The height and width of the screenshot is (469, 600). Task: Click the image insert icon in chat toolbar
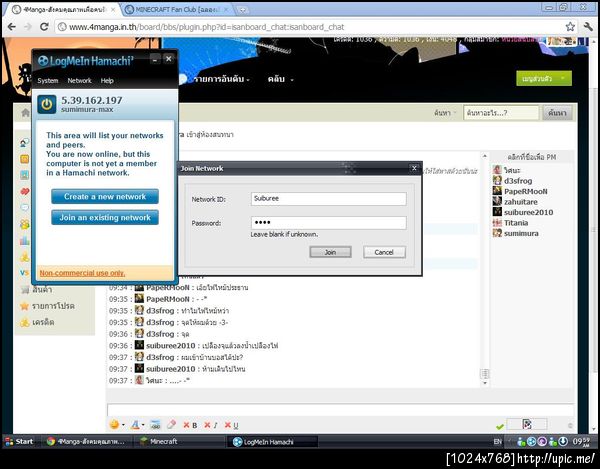155,425
